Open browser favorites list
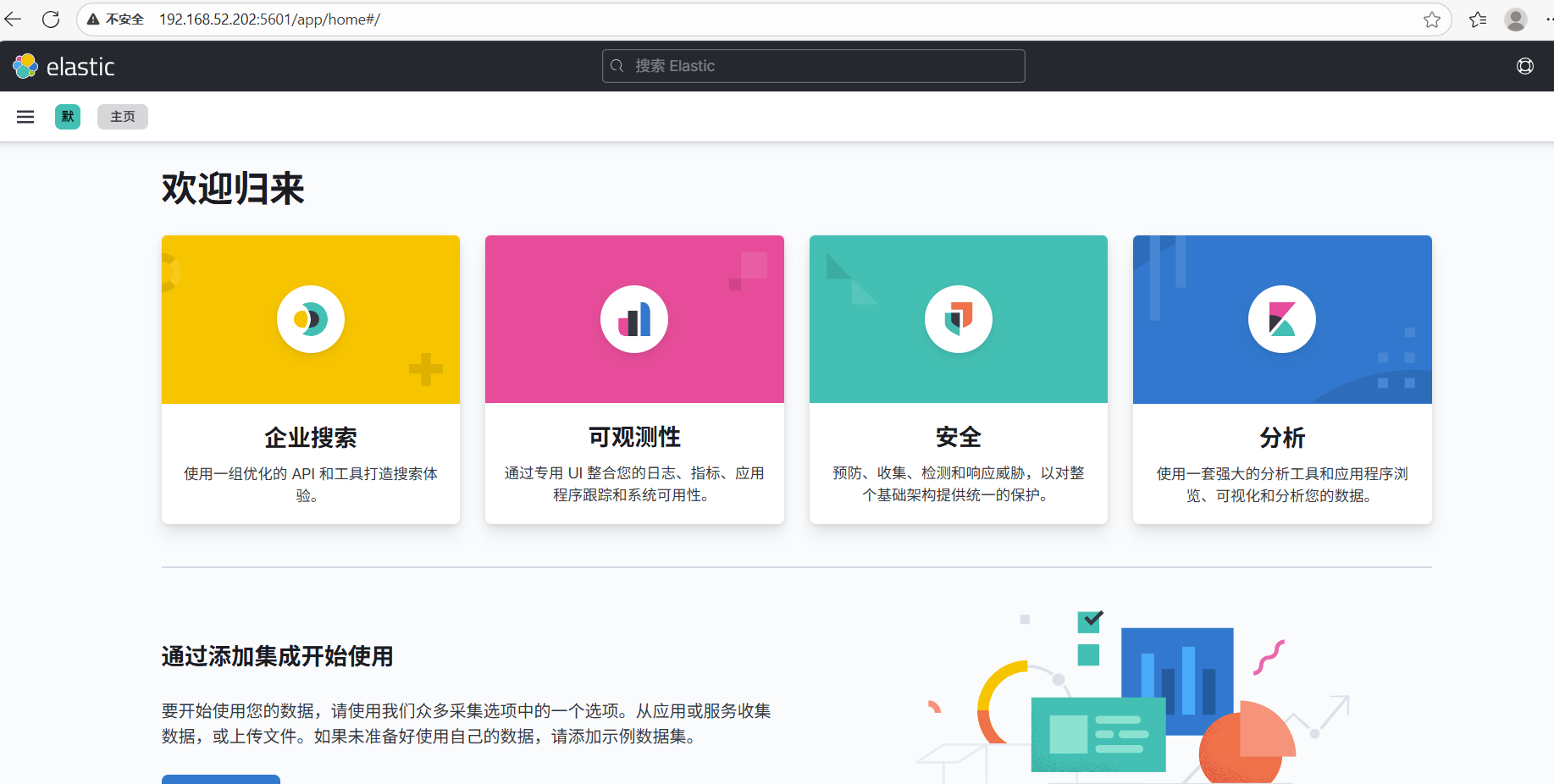Viewport: 1554px width, 784px height. [1478, 19]
